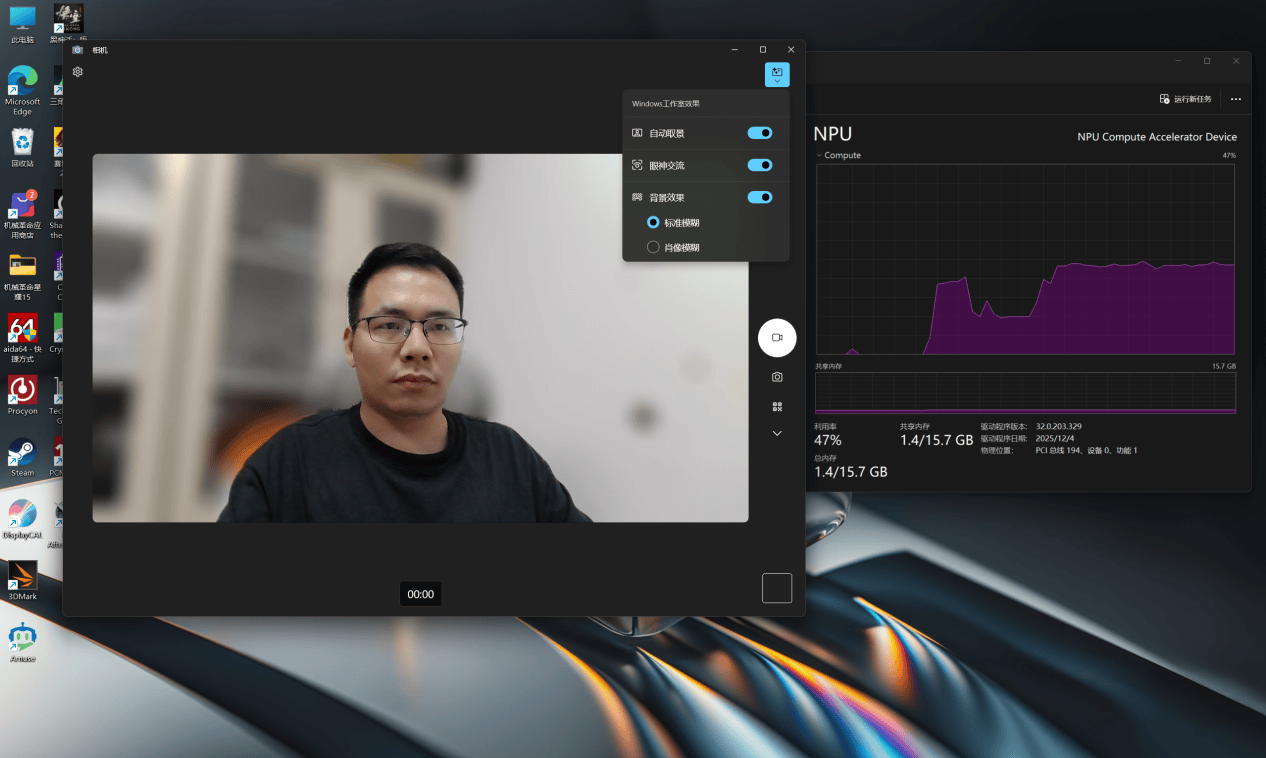Open the last capture thumbnail

[x=777, y=588]
